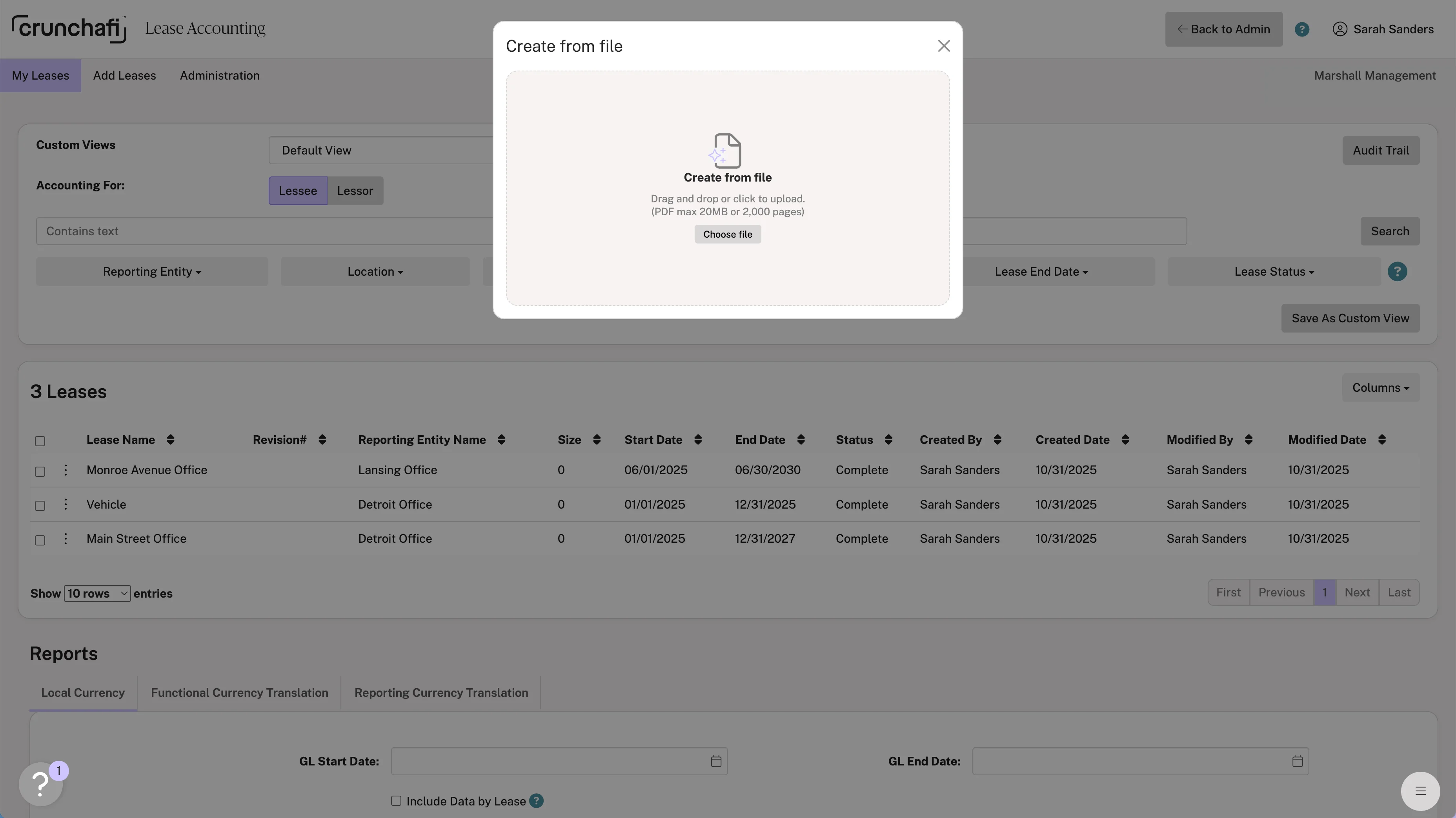This screenshot has height=818, width=1456.
Task: Sort the table by Lease Name column
Action: point(170,440)
